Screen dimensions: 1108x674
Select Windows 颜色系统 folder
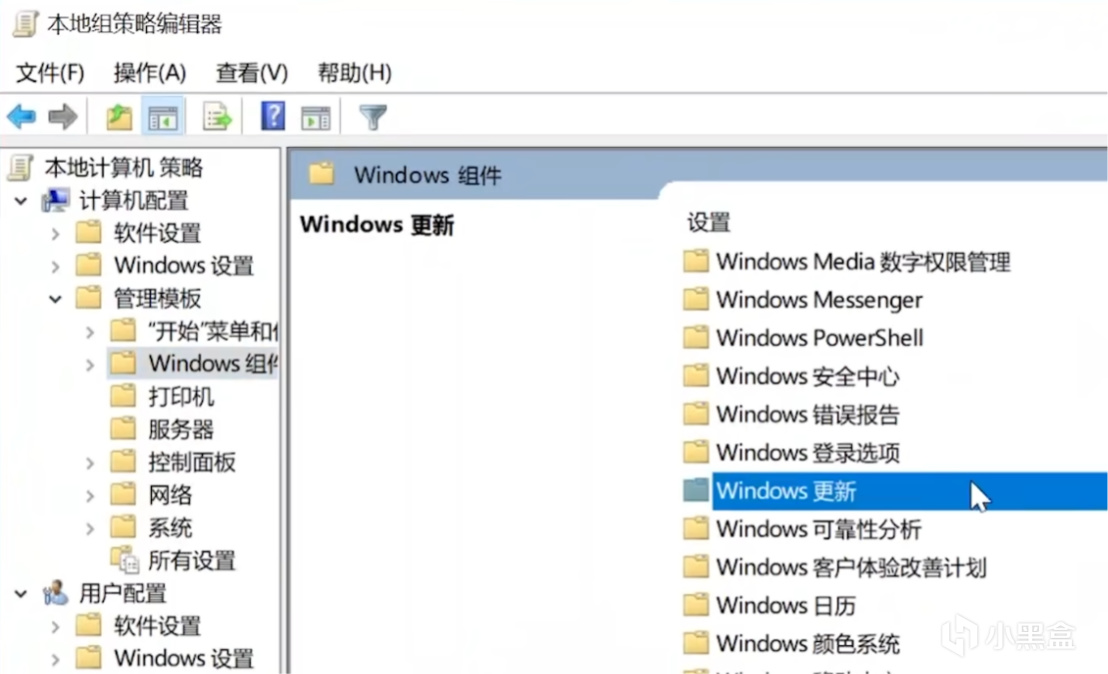point(808,644)
